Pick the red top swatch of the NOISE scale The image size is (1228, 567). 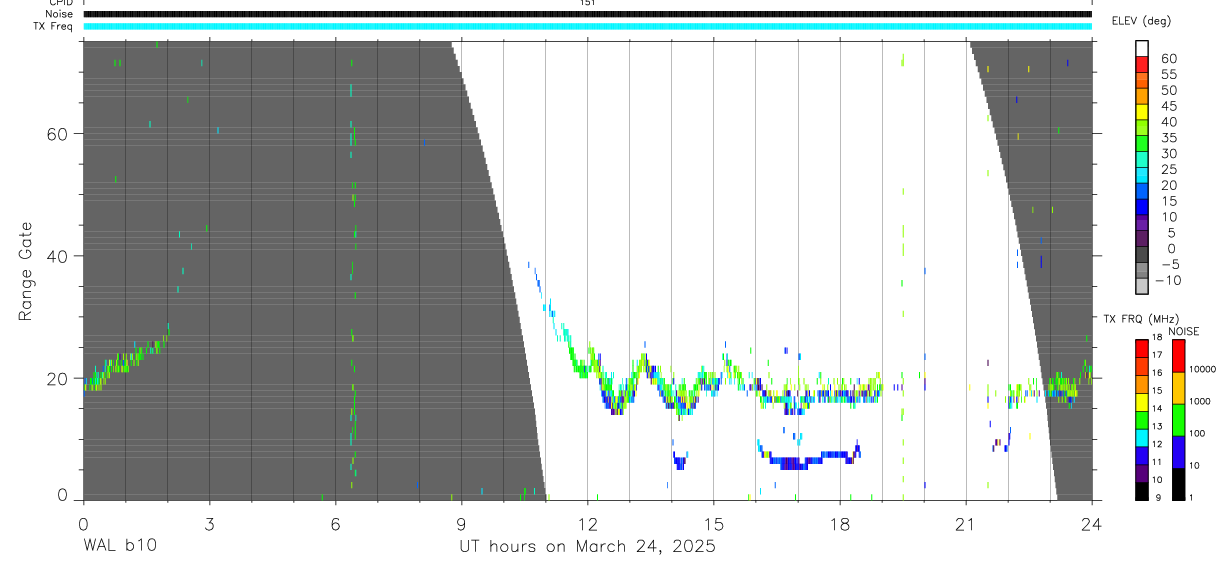[1178, 356]
